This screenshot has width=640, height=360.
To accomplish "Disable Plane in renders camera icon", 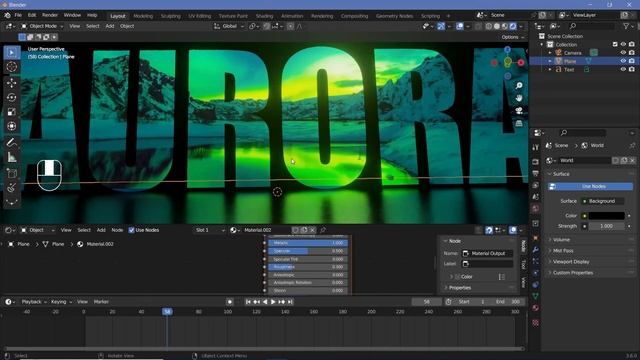I will (632, 61).
